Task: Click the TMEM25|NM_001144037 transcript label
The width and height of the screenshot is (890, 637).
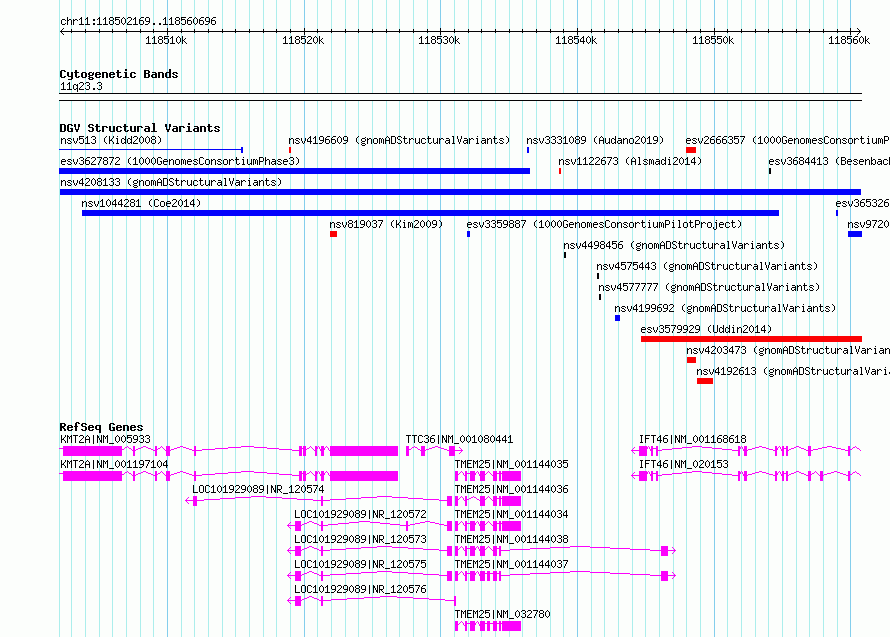Action: 511,564
